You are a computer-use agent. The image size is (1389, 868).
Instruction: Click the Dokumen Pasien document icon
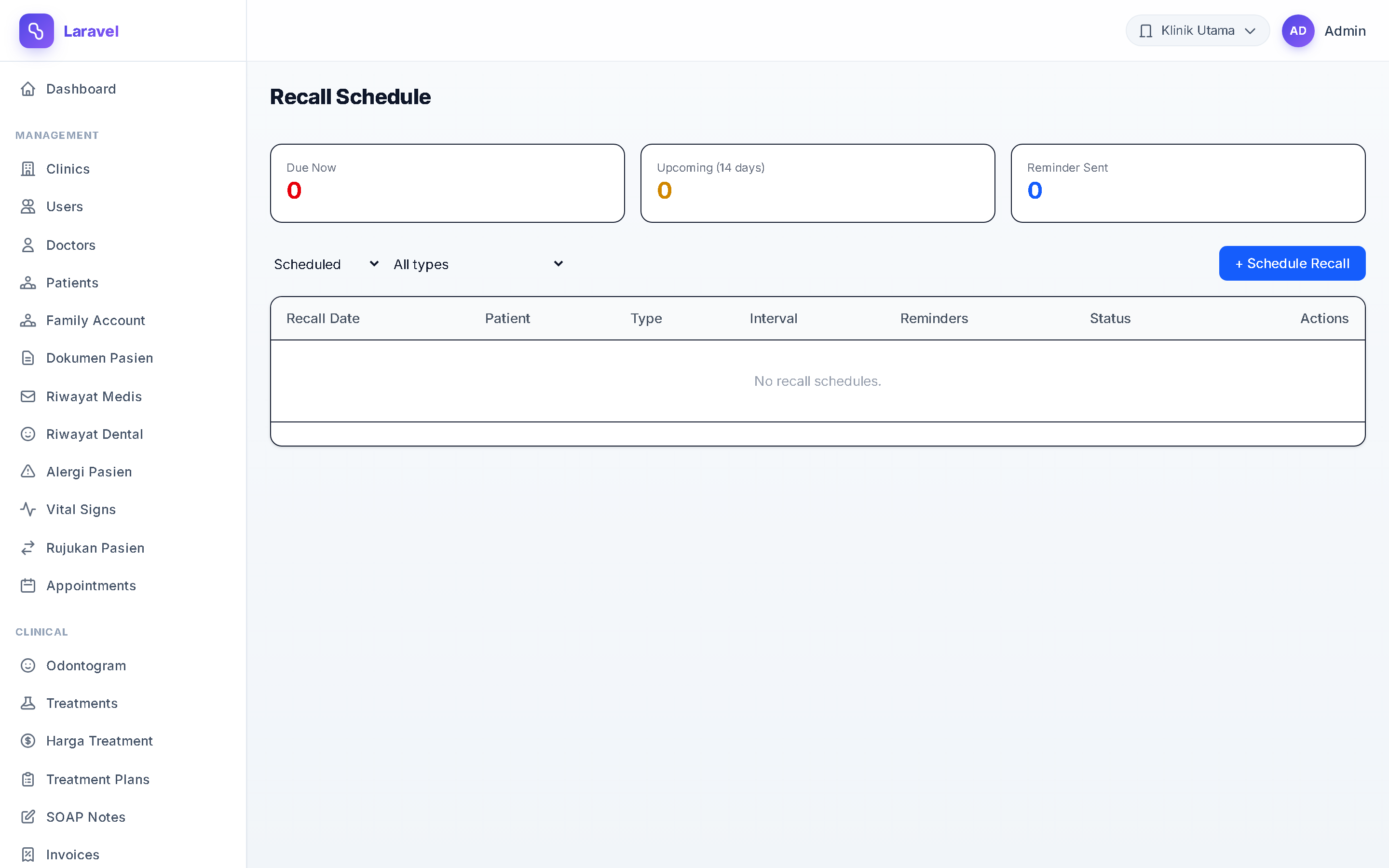point(28,358)
